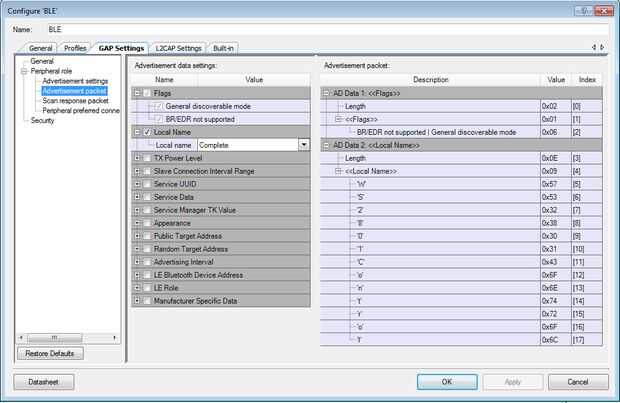The width and height of the screenshot is (620, 403).
Task: Enable Service Manager TK Value checkbox
Action: click(147, 210)
